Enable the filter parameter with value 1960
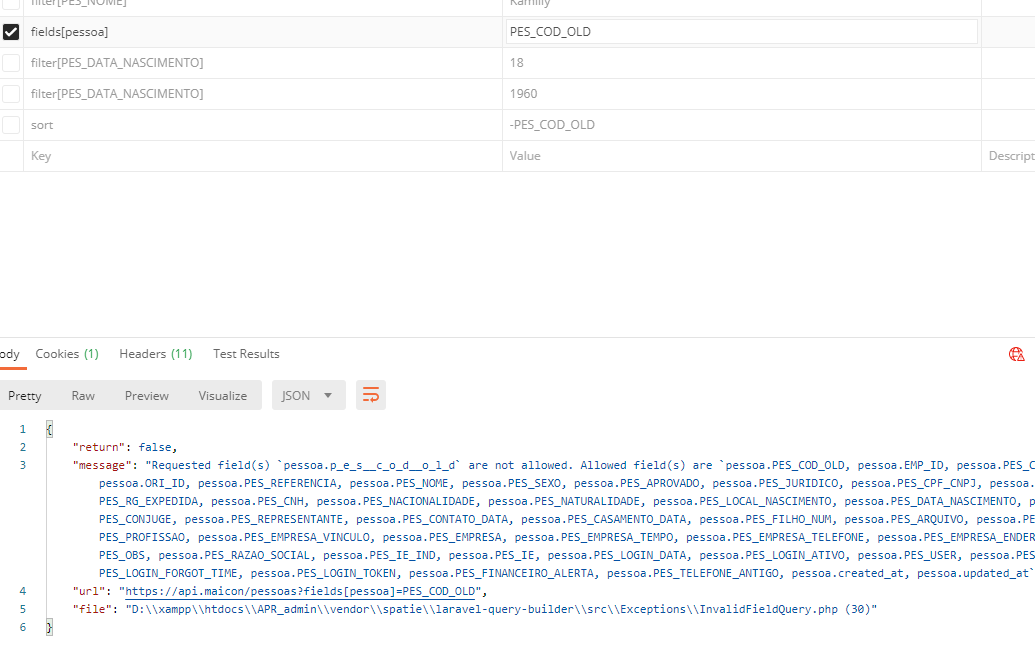 (x=11, y=93)
